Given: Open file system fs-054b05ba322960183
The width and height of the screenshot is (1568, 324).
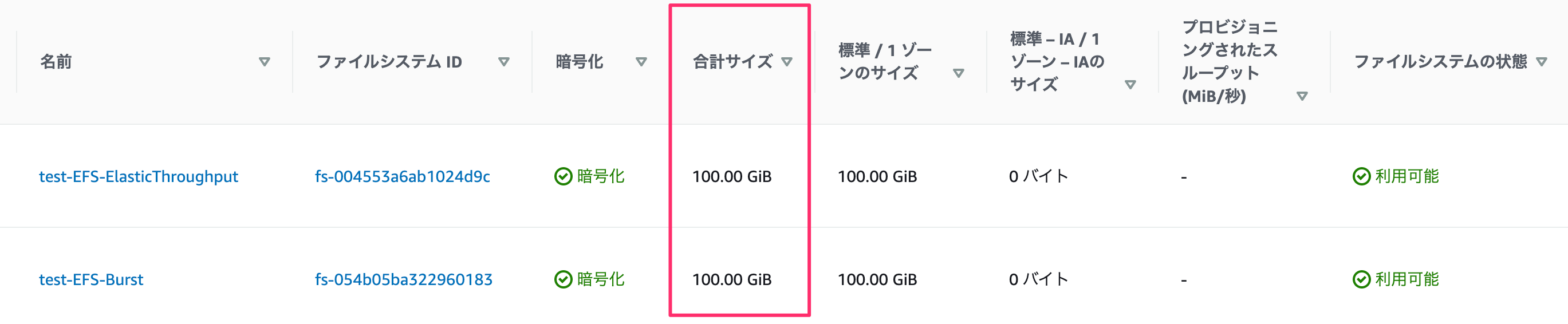Looking at the screenshot, I should pos(404,279).
